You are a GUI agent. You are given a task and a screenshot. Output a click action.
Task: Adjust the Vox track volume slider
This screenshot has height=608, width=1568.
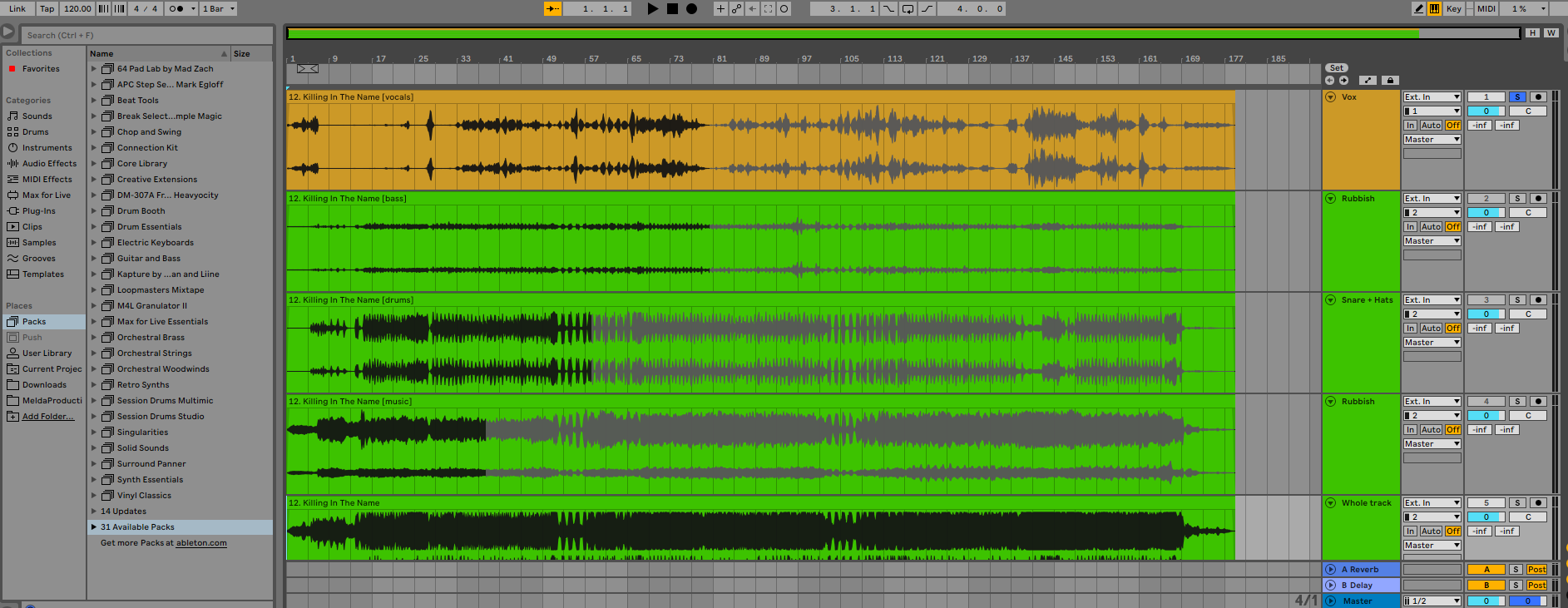(1486, 111)
